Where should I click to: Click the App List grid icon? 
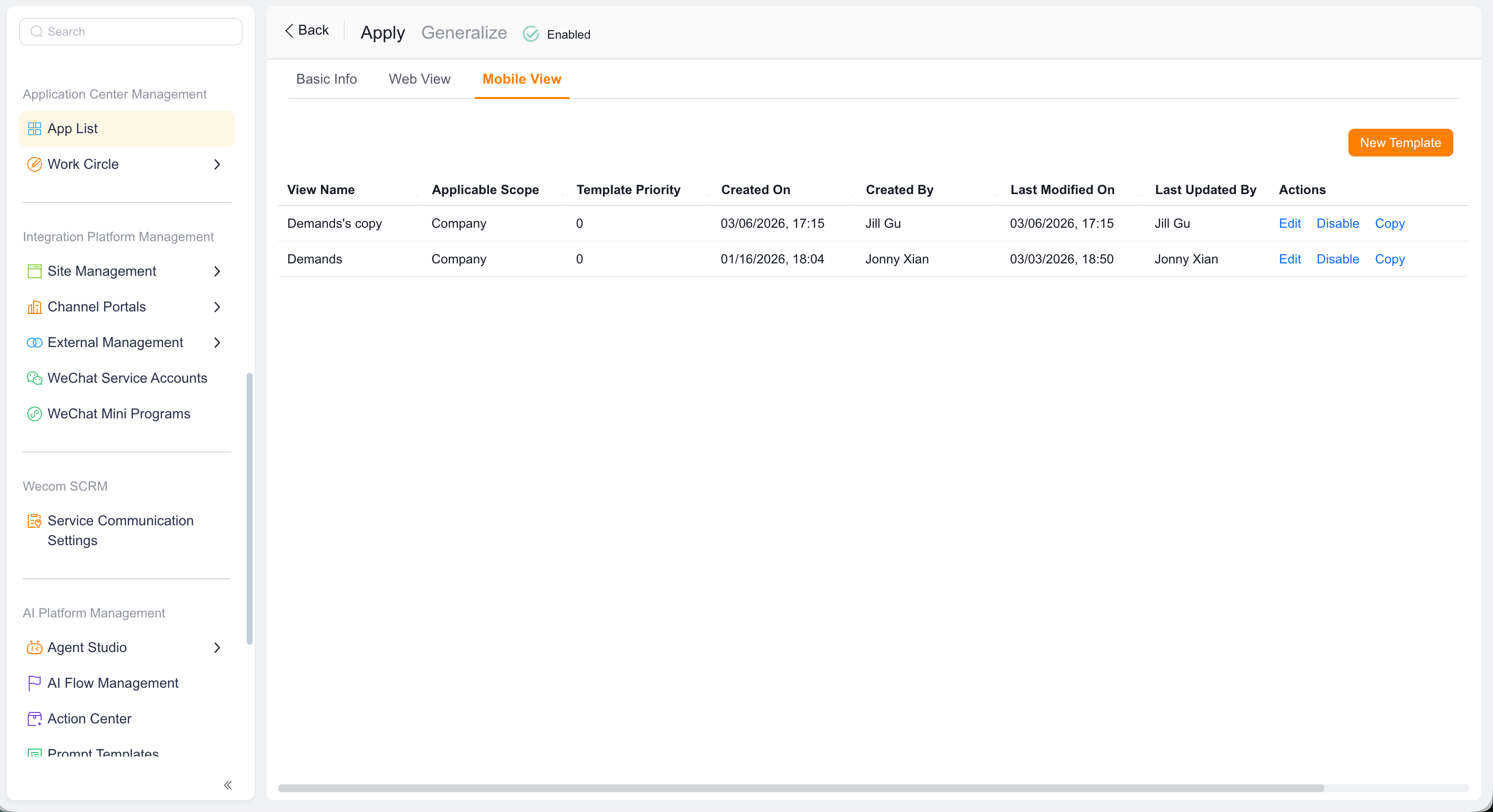[x=34, y=129]
